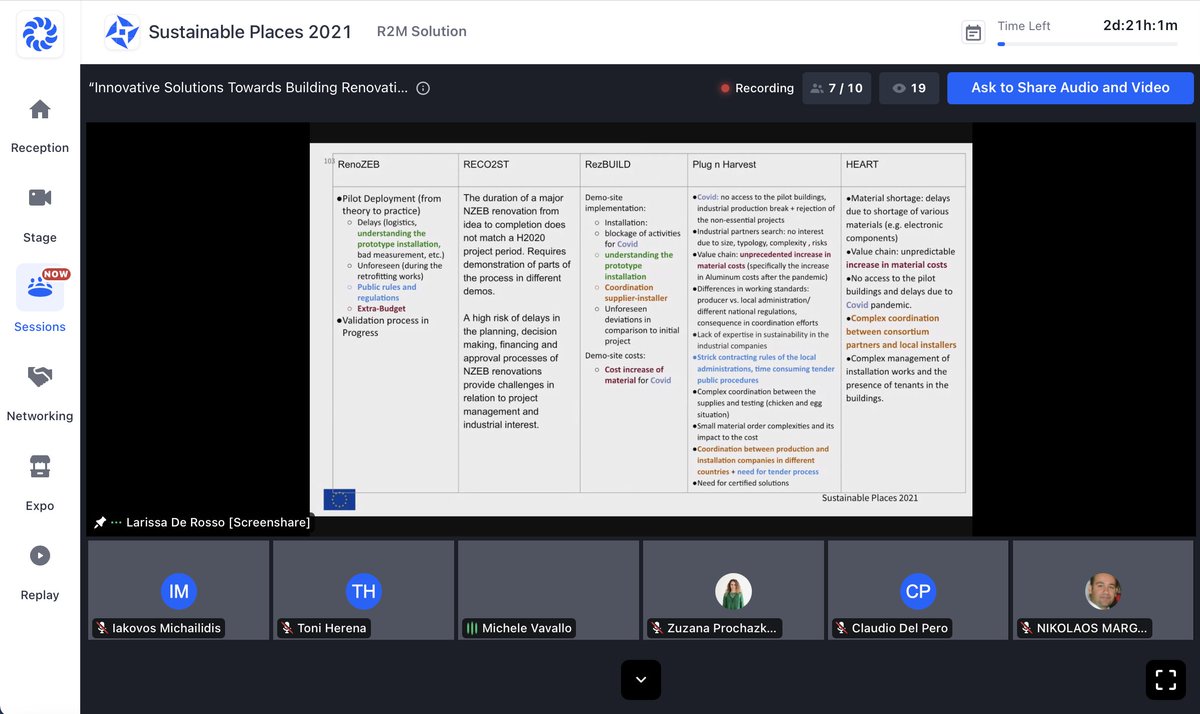Select Iakovos Michailidis participant tile
Image resolution: width=1200 pixels, height=714 pixels.
(x=179, y=590)
